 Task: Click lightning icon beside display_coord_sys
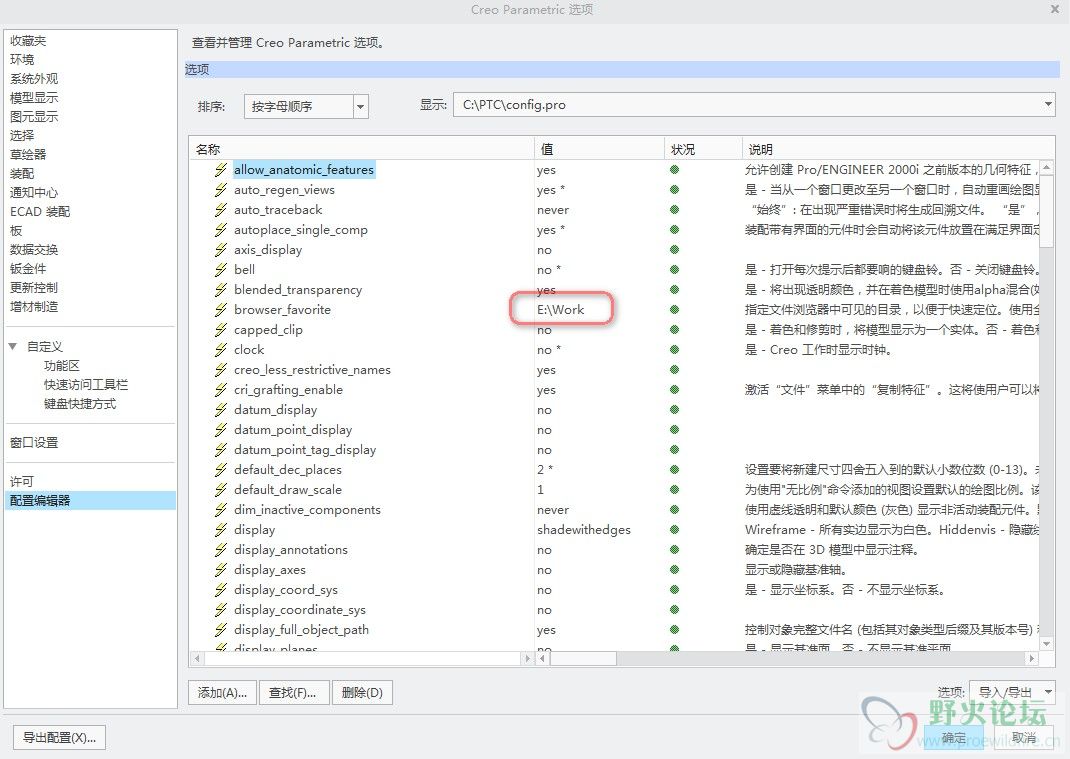(x=220, y=590)
